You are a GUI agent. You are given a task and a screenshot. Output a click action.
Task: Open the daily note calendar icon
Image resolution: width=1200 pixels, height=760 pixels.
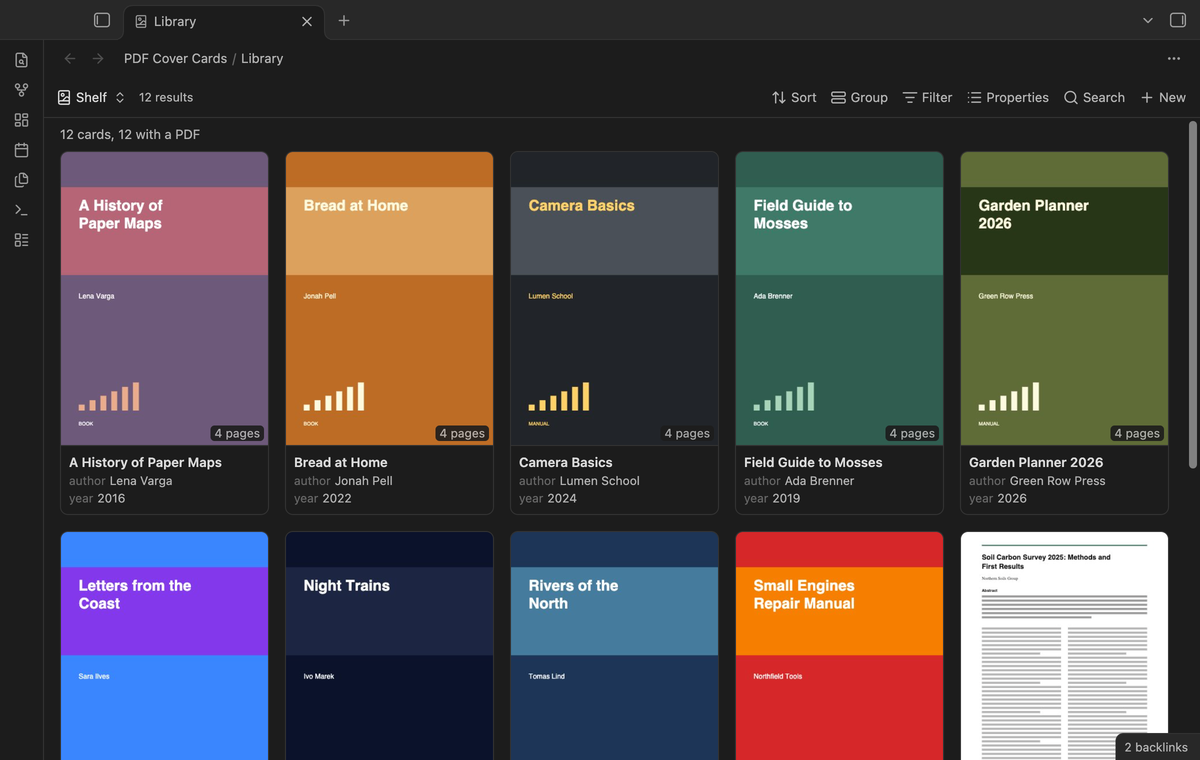tap(21, 150)
